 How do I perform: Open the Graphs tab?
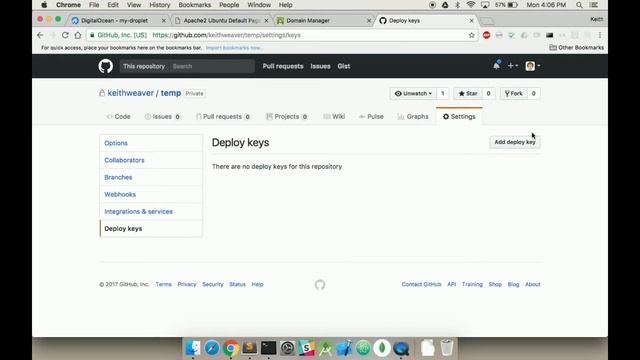point(413,116)
